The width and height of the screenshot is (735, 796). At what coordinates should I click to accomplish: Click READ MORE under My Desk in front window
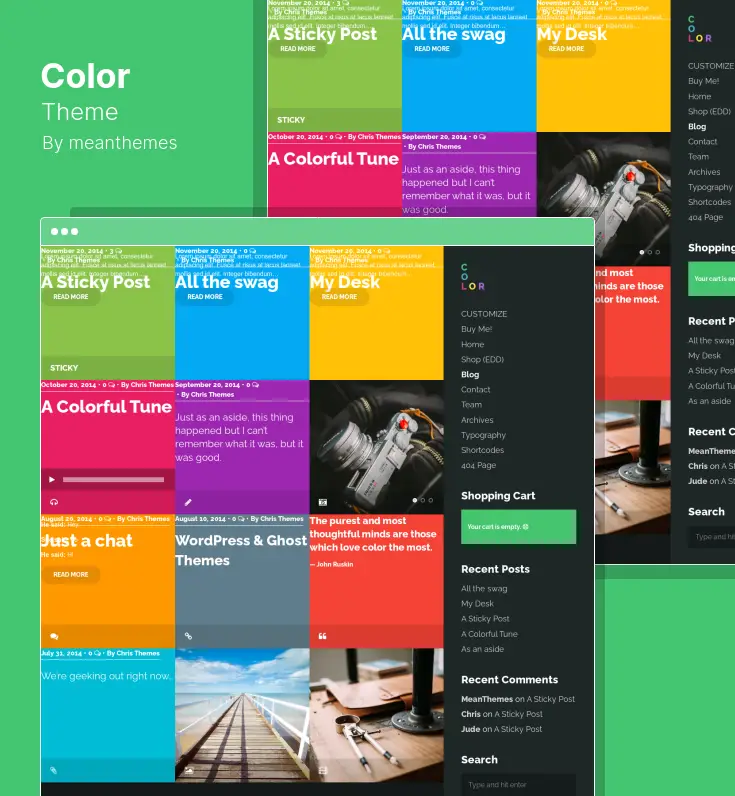point(339,297)
